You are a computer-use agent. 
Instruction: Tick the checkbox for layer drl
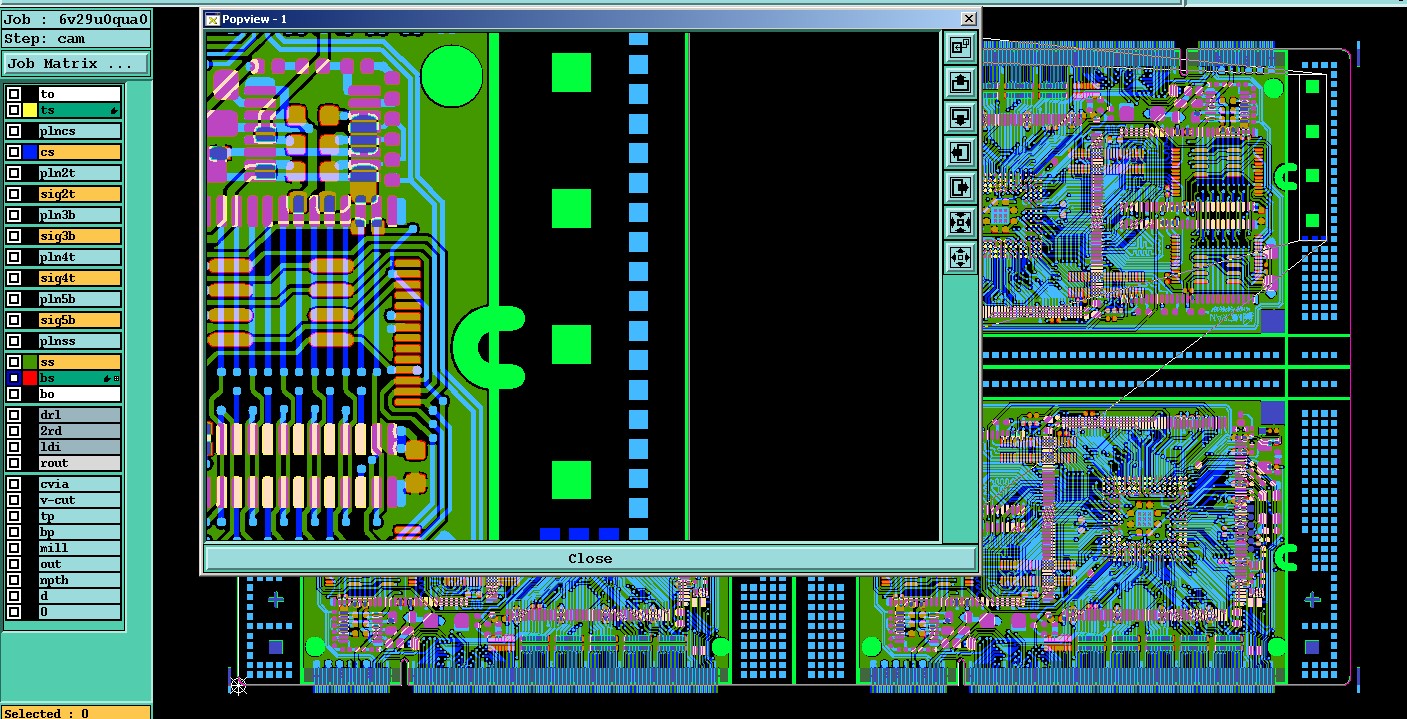pos(14,415)
